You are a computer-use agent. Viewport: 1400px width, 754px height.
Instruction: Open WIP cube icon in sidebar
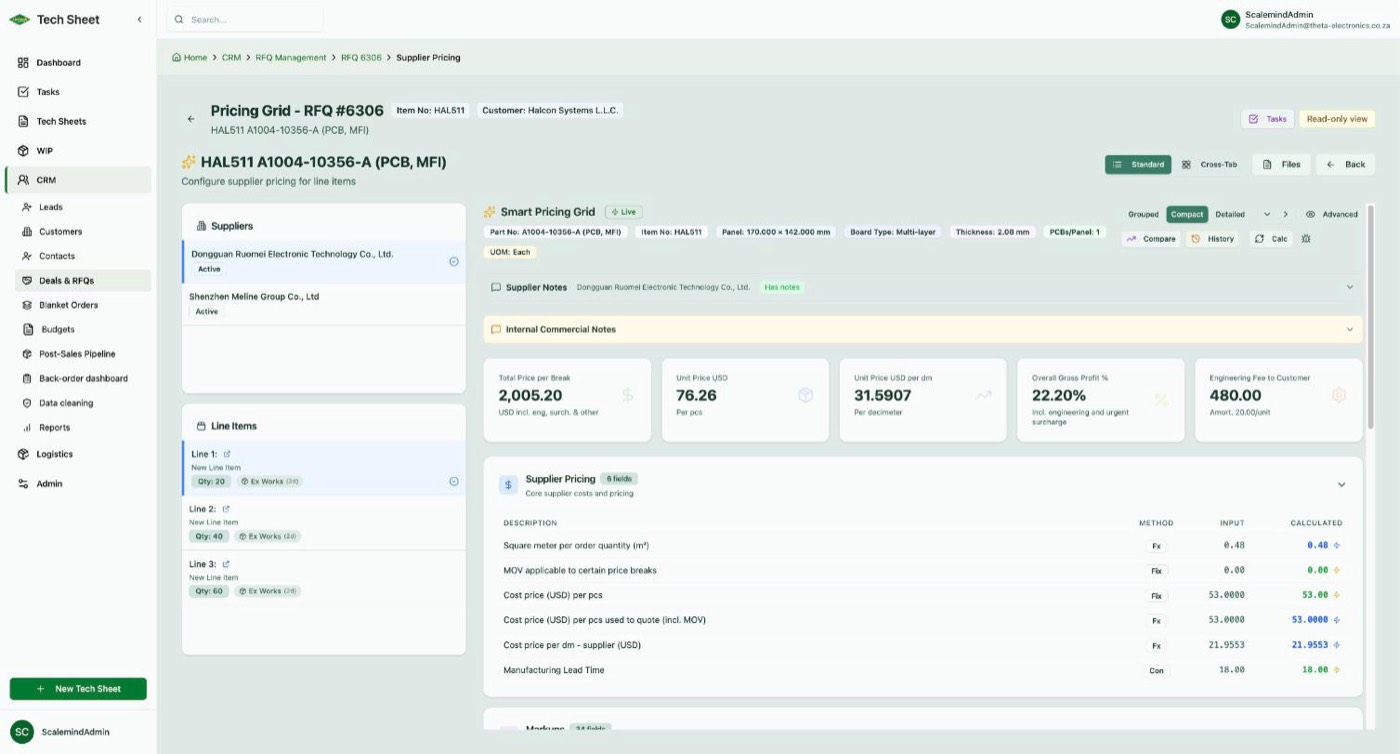click(23, 151)
